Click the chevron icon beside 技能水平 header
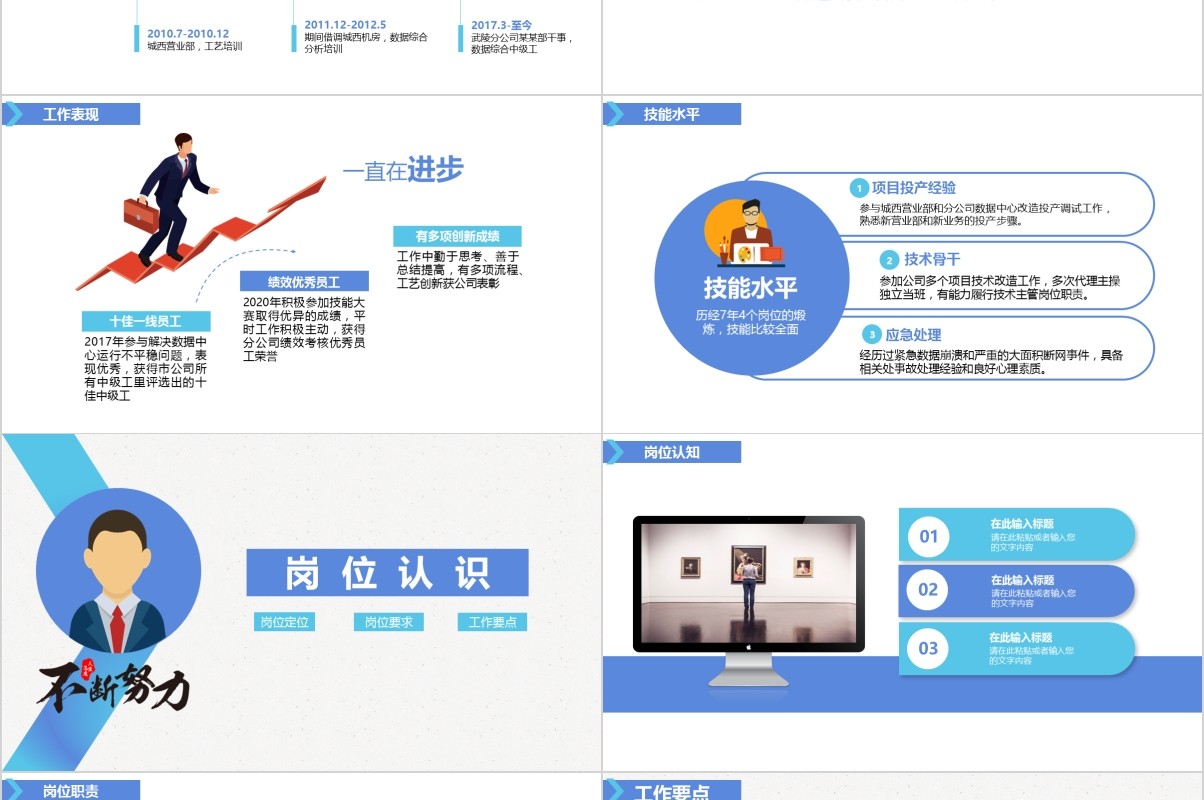1204x800 pixels. (x=613, y=114)
